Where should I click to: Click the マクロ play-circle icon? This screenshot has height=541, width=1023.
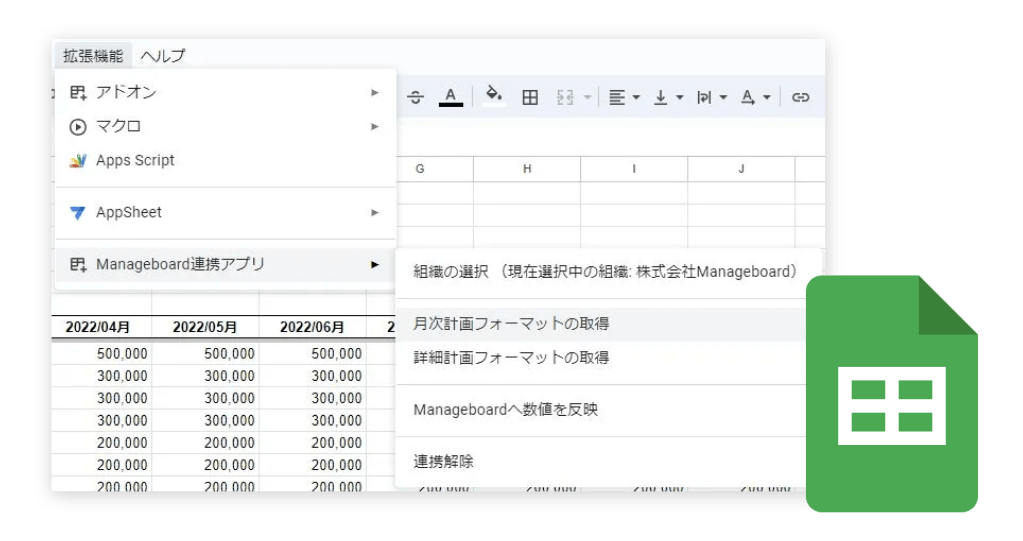[x=78, y=127]
